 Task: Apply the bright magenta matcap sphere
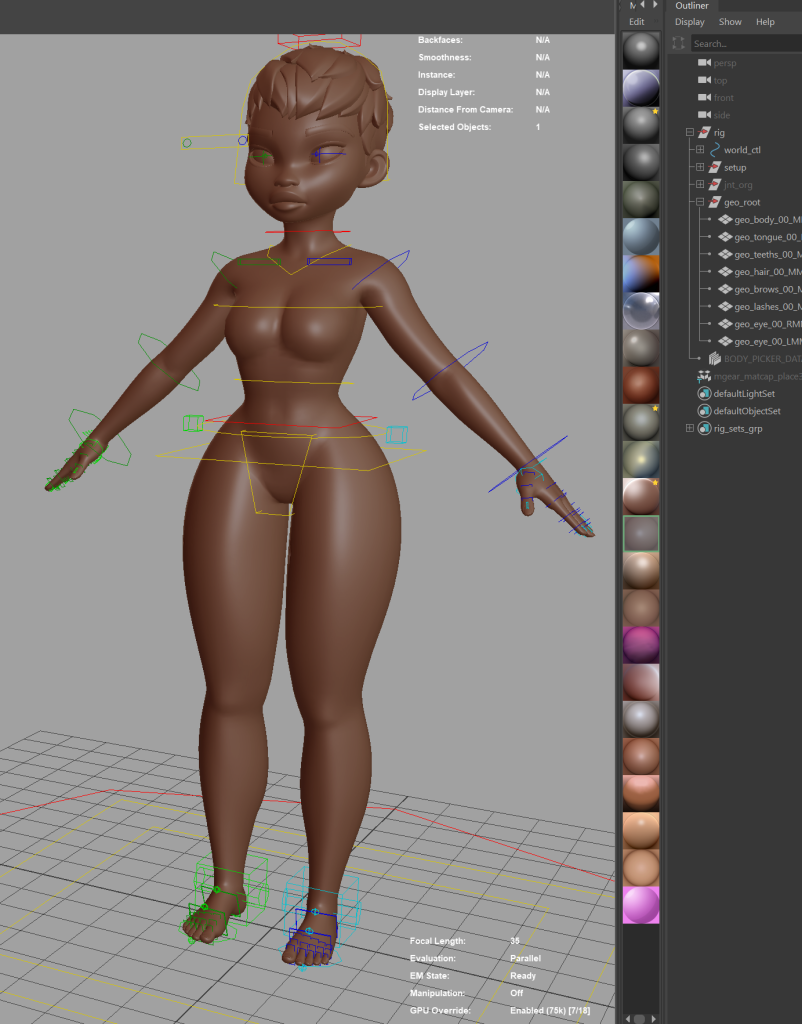point(641,905)
